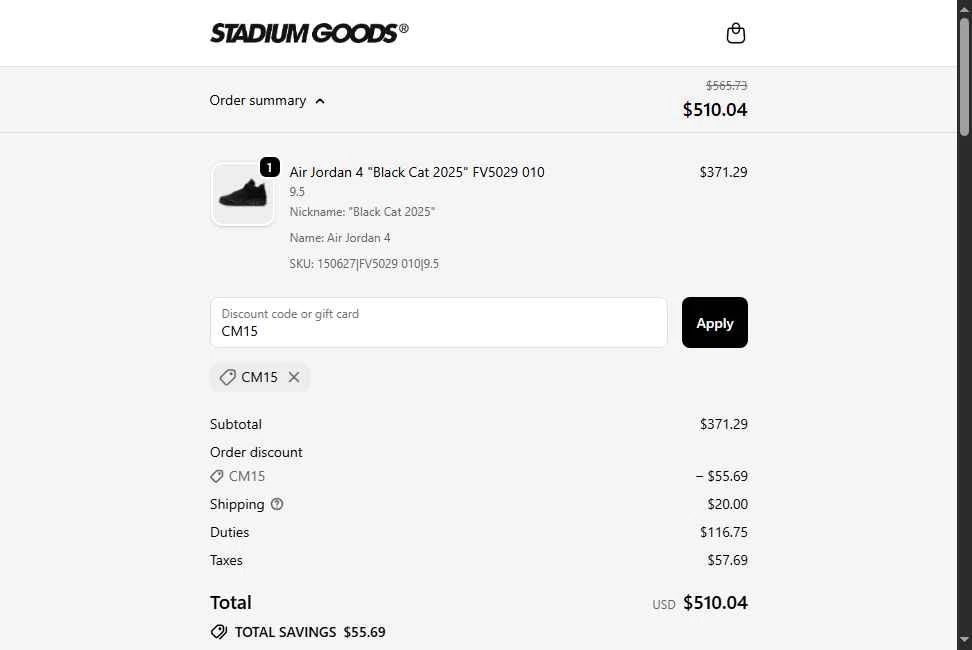Click the tag icon inside the CM15 chip
972x650 pixels.
pyautogui.click(x=228, y=377)
